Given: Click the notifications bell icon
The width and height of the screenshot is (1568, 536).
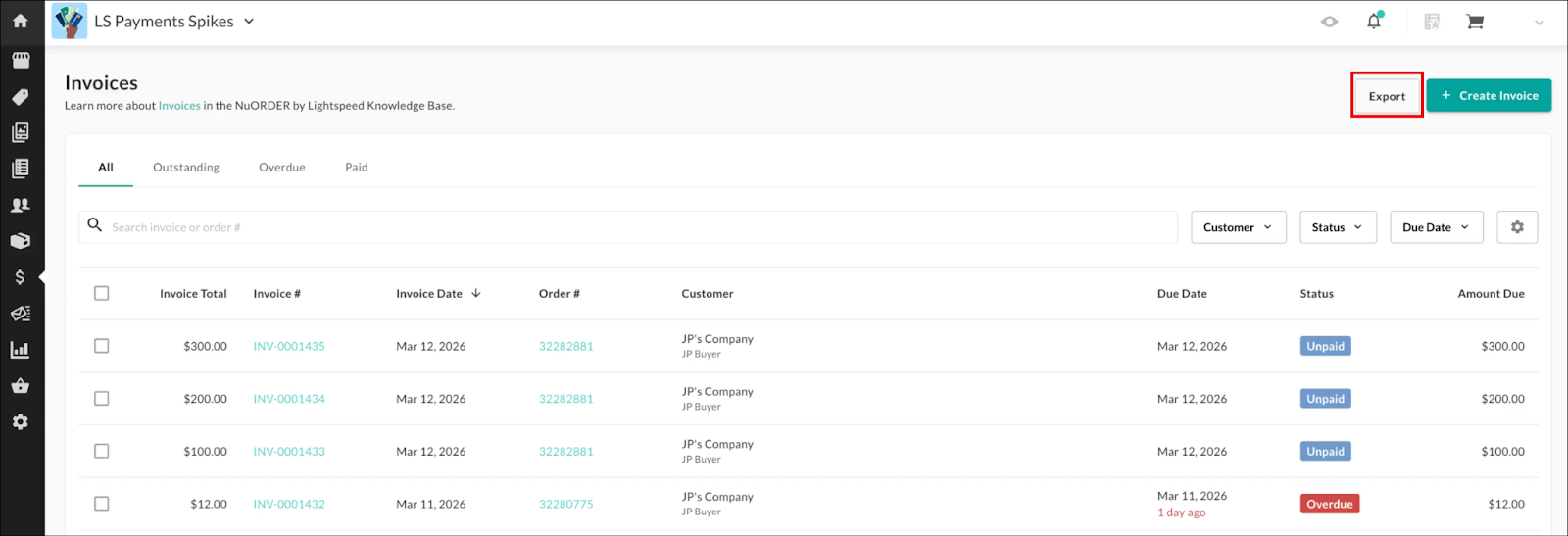Looking at the screenshot, I should [x=1374, y=22].
